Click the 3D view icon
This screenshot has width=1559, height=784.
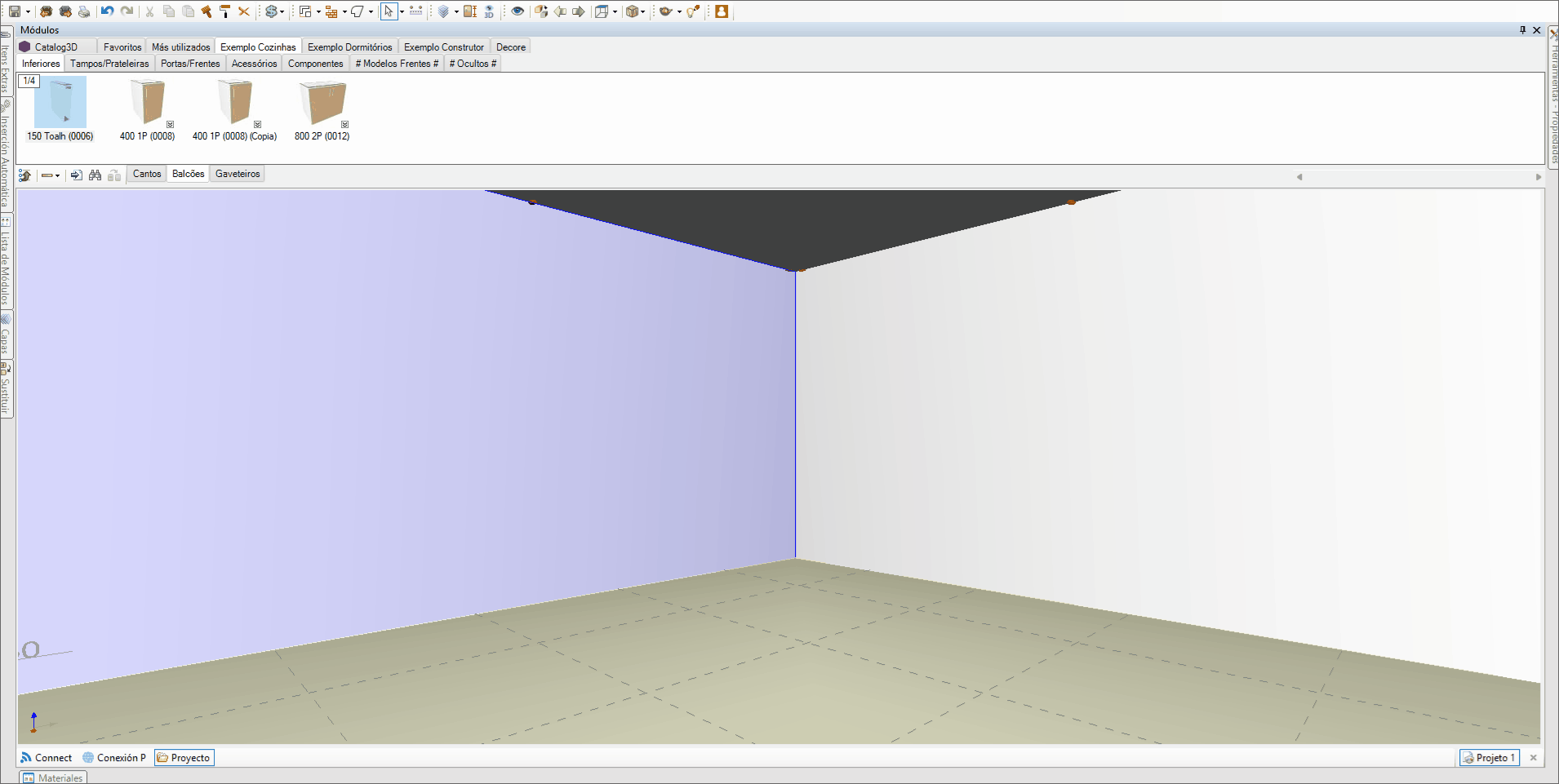pyautogui.click(x=489, y=11)
